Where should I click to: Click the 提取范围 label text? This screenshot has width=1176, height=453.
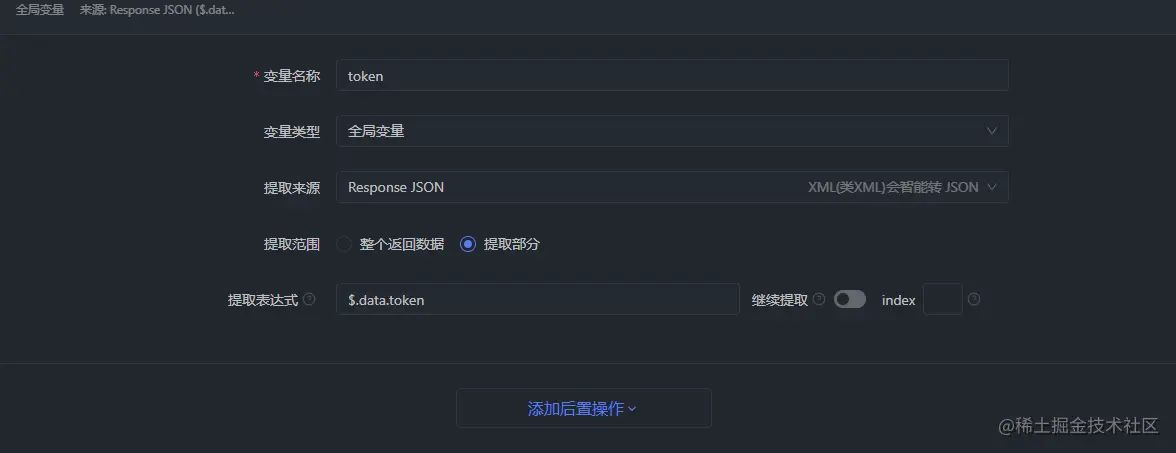point(291,244)
